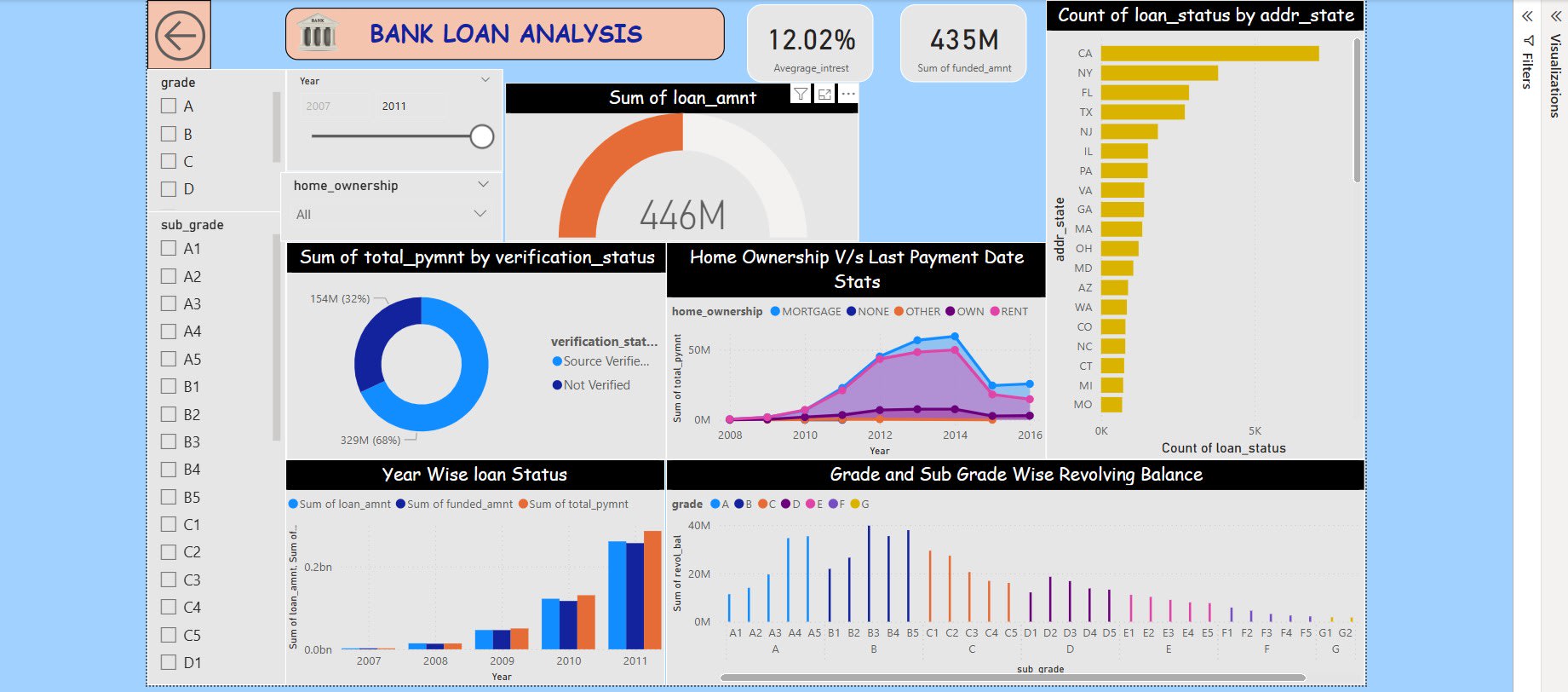
Task: Click the MORTGAGE legend marker
Action: click(x=775, y=312)
